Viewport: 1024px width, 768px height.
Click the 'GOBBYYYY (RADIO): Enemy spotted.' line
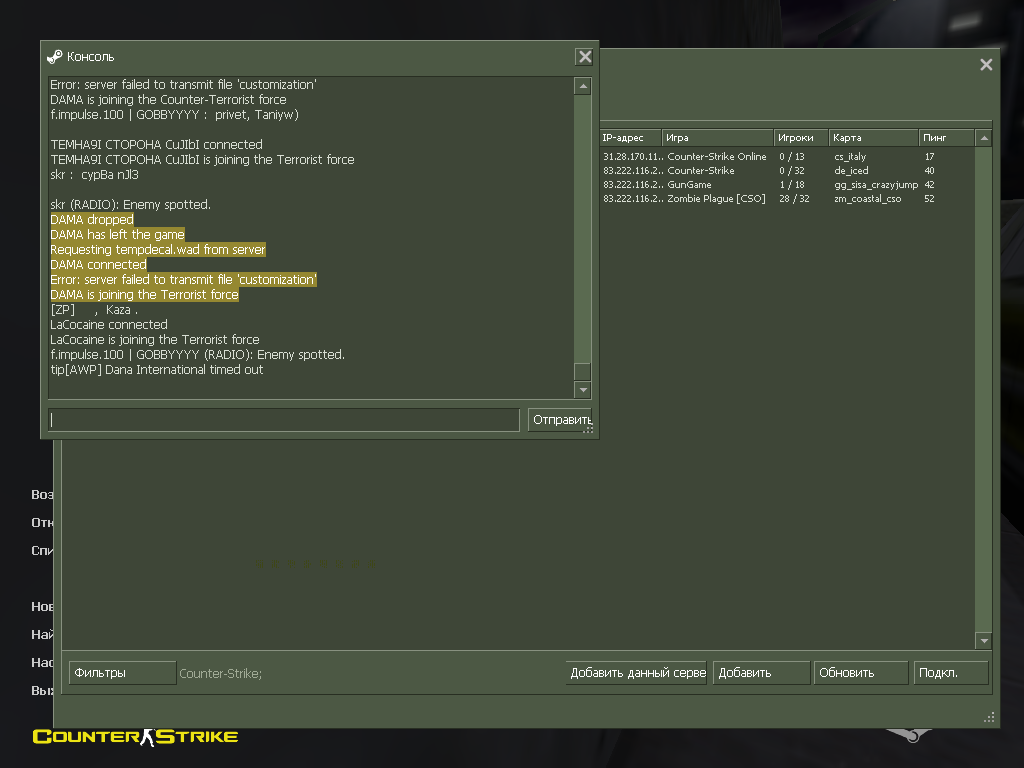198,355
